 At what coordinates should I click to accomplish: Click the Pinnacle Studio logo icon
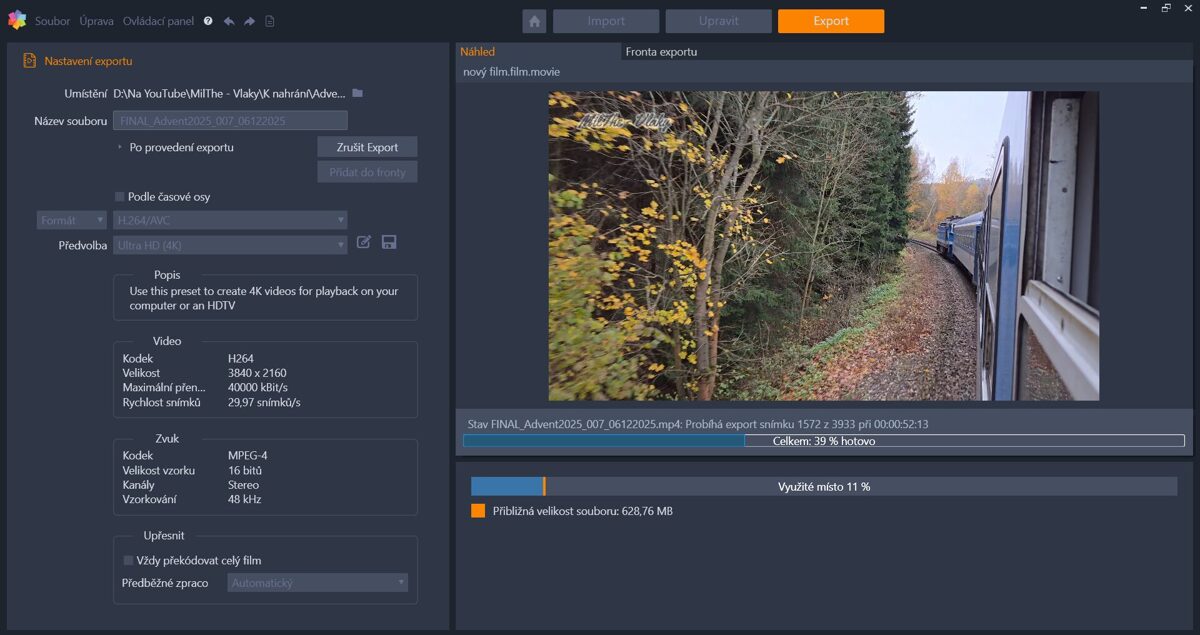click(16, 20)
